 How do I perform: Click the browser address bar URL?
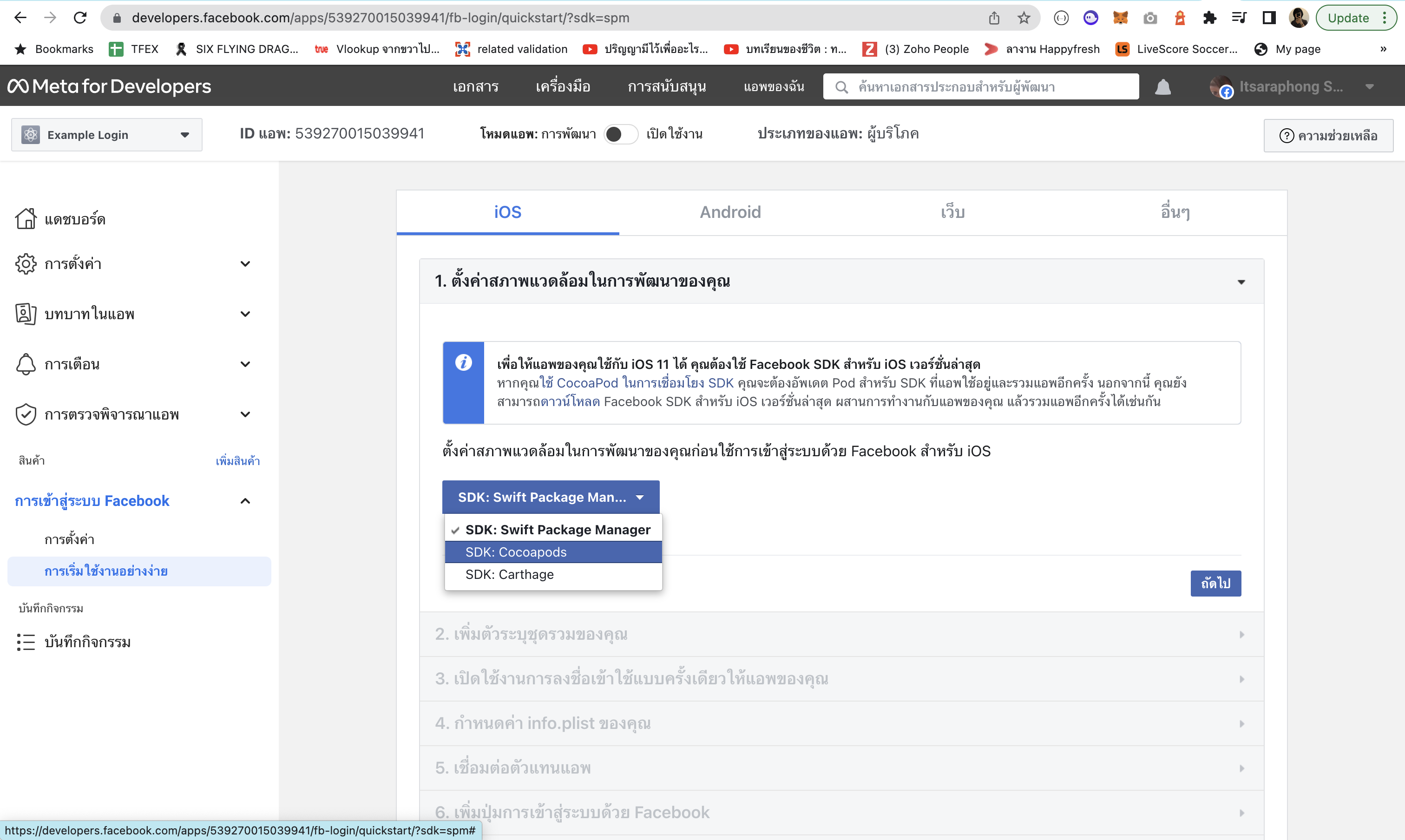coord(381,18)
